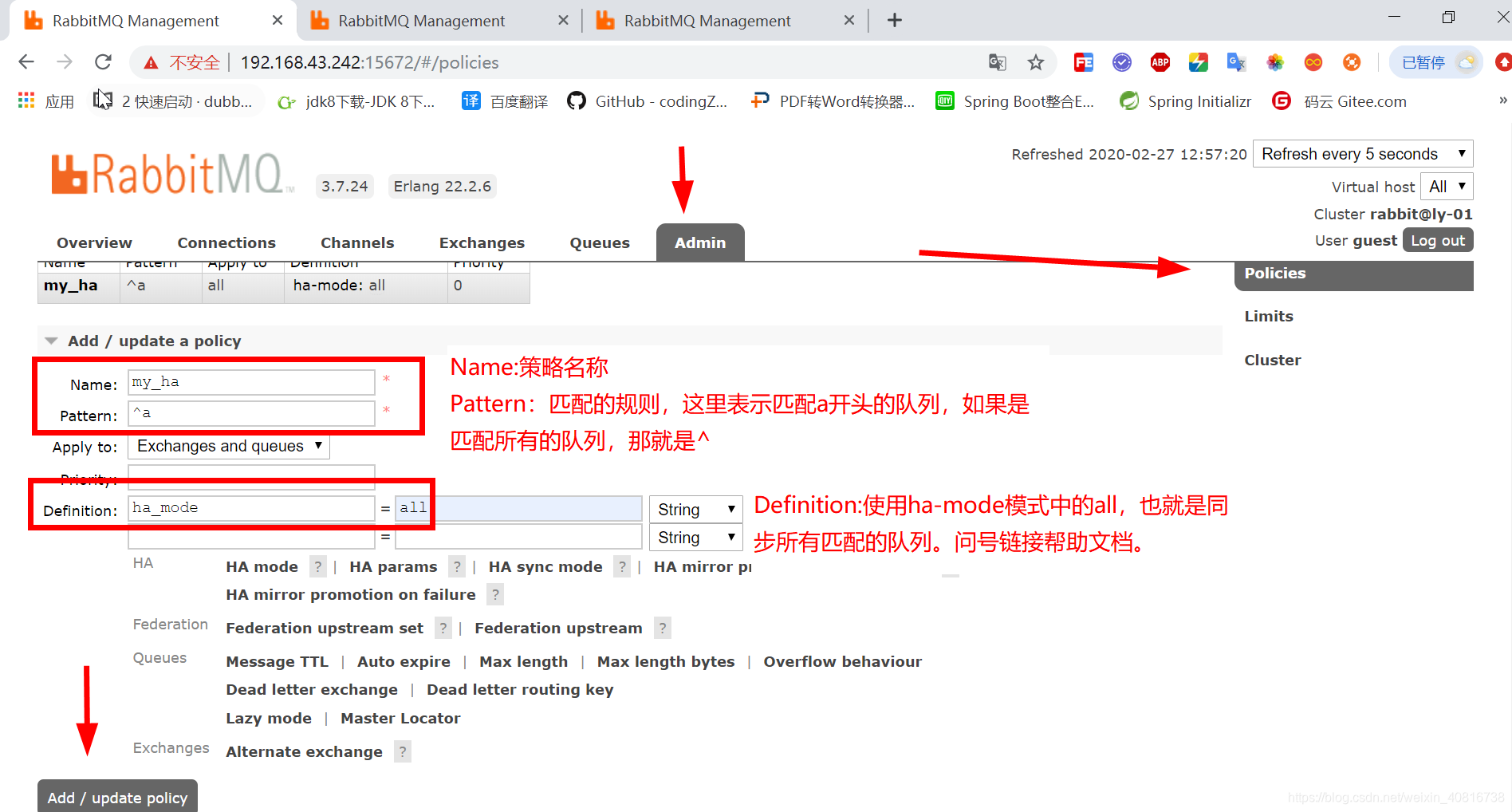Select the Admin tab
This screenshot has width=1512, height=812.
click(x=700, y=242)
